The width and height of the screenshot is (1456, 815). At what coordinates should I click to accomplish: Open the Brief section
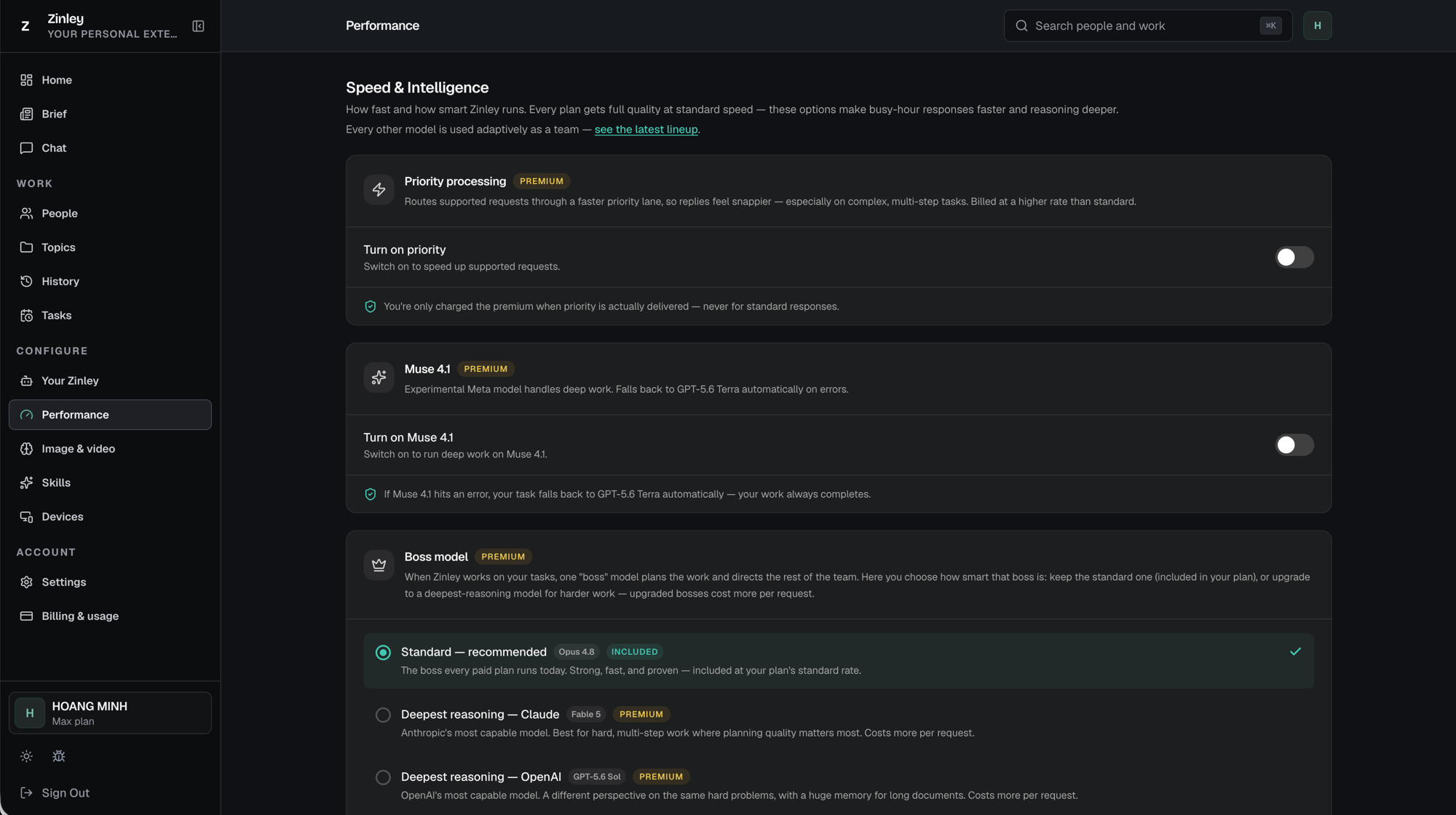(110, 114)
